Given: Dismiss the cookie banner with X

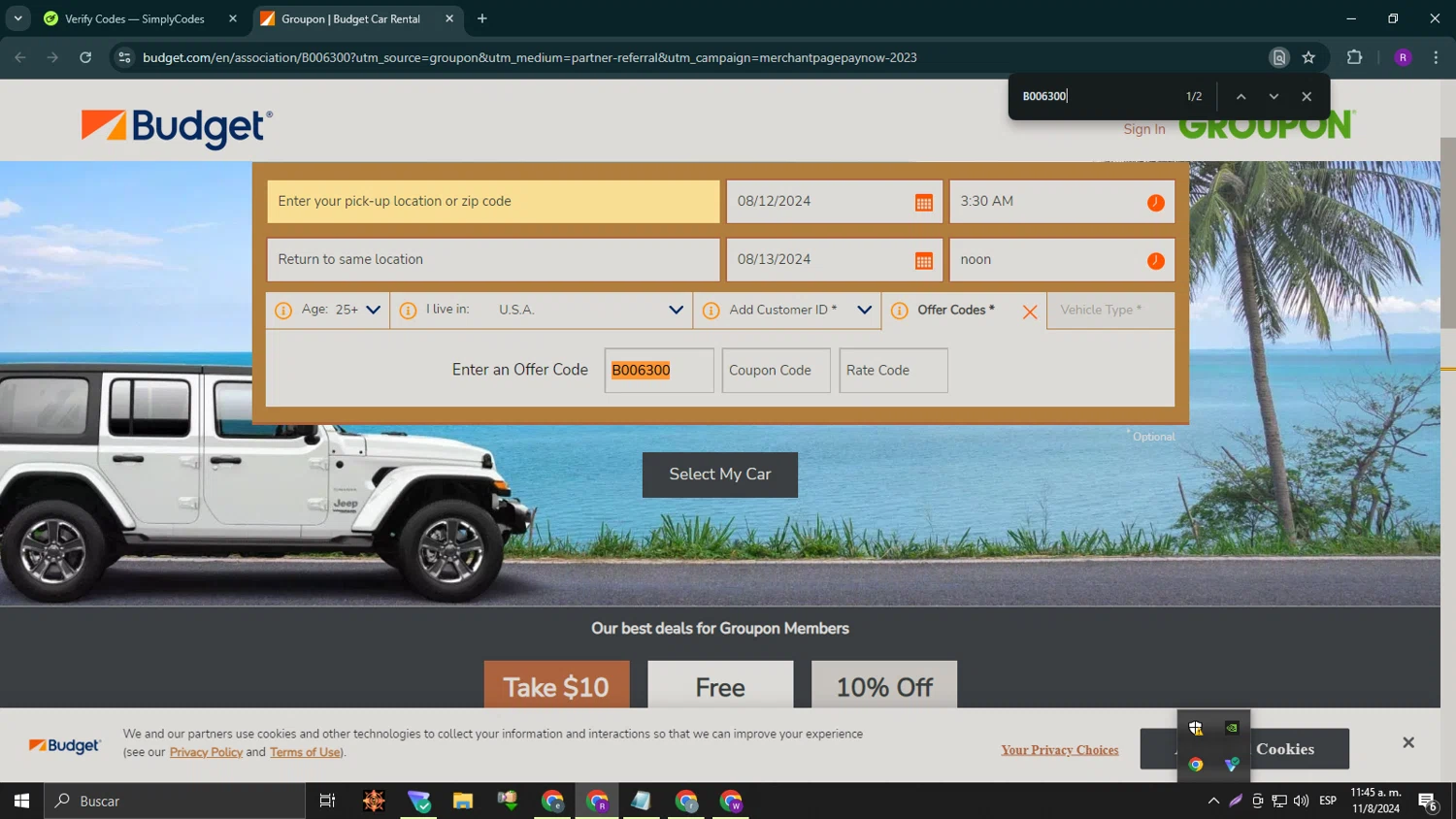Looking at the screenshot, I should pyautogui.click(x=1408, y=742).
